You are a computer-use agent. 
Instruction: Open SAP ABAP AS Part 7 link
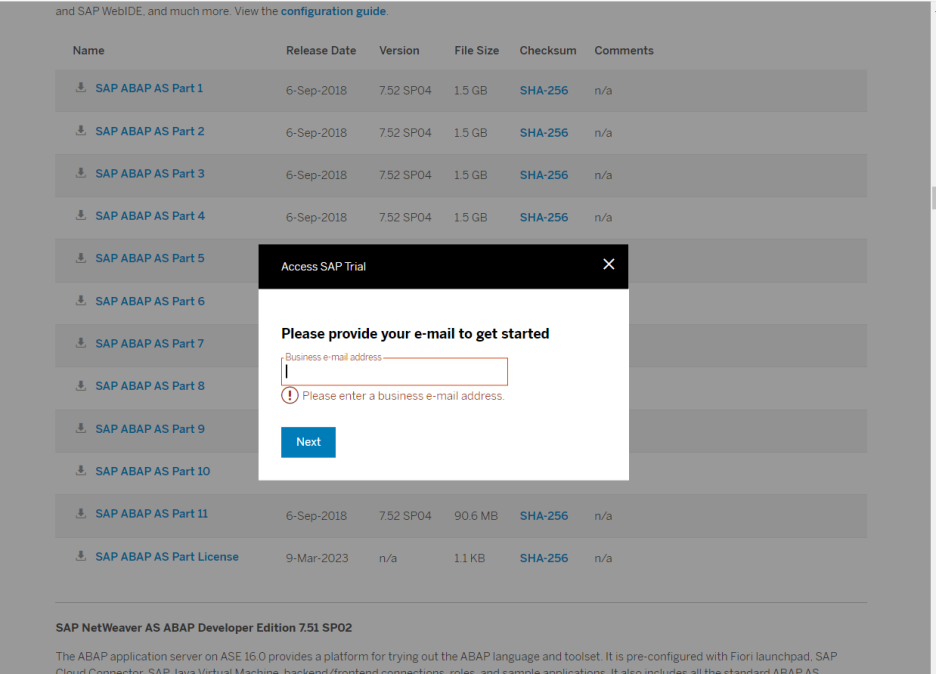(150, 344)
